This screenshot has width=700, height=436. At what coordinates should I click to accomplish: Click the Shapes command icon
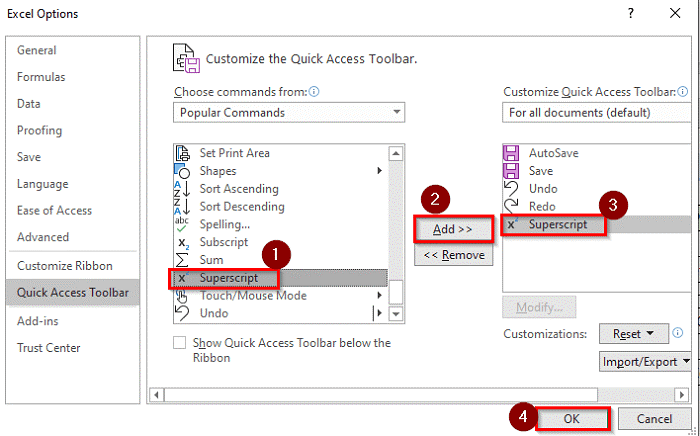[182, 171]
